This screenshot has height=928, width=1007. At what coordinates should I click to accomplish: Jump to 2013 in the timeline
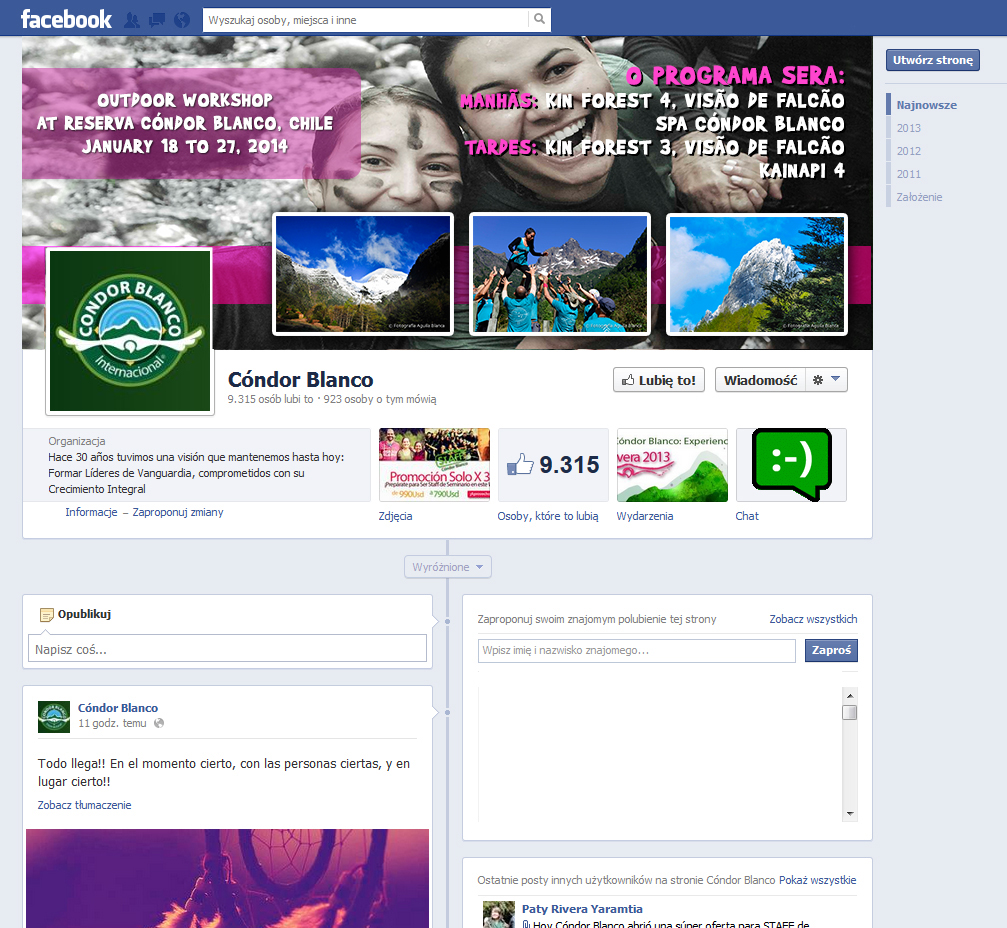pos(909,128)
